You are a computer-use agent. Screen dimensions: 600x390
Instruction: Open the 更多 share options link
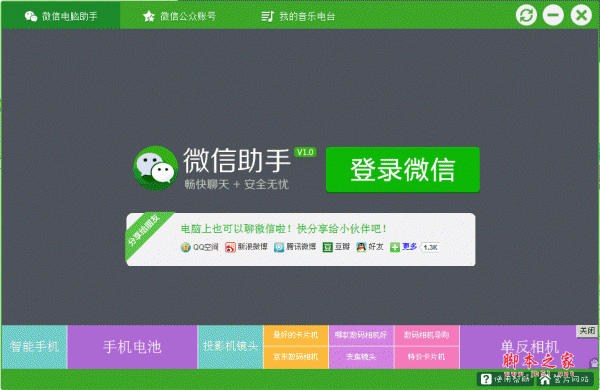coord(409,247)
